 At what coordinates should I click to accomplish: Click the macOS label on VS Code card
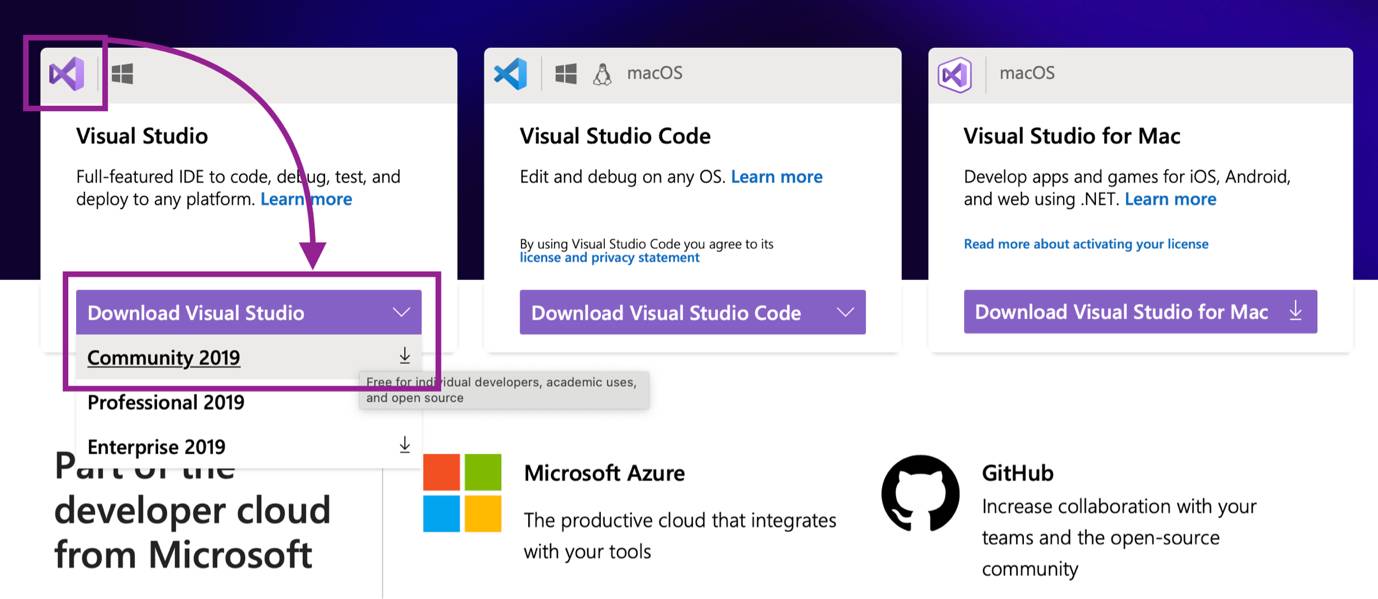[x=655, y=73]
